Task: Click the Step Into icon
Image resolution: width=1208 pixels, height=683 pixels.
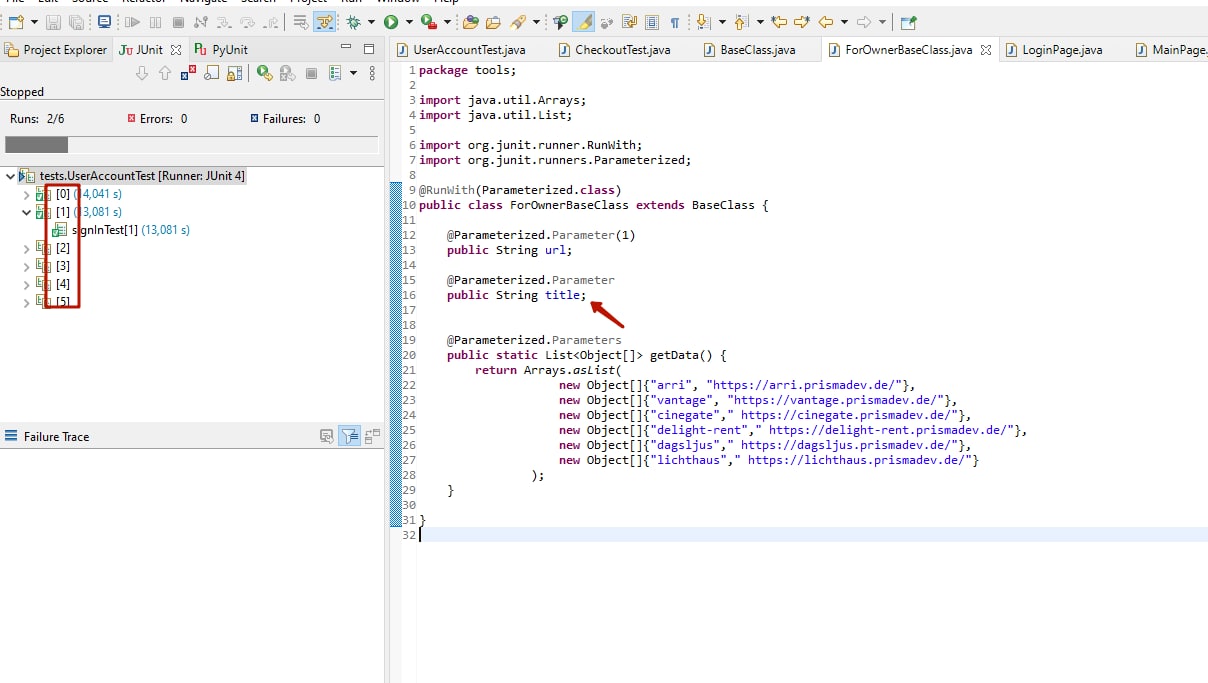Action: pyautogui.click(x=223, y=22)
